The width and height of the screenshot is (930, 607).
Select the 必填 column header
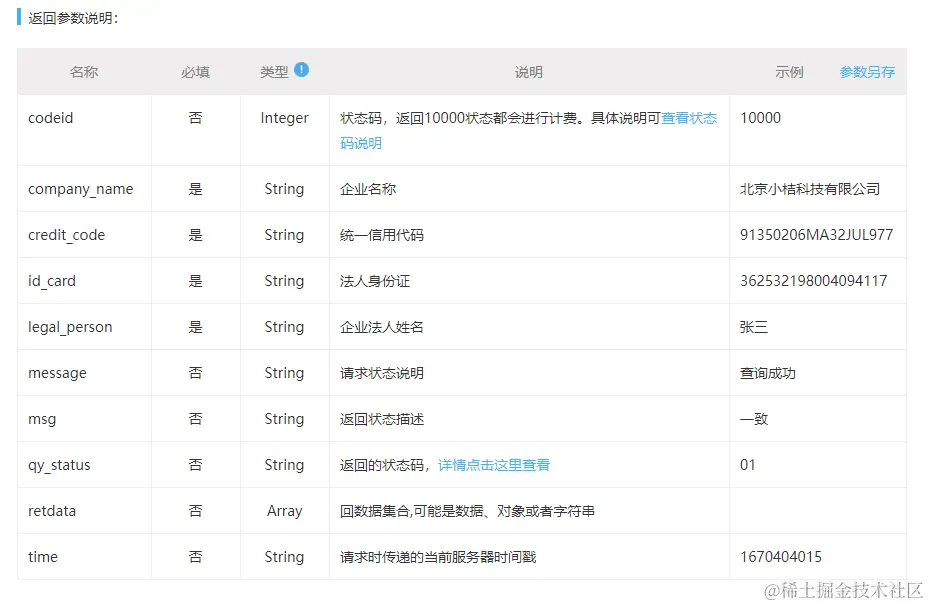pyautogui.click(x=196, y=72)
